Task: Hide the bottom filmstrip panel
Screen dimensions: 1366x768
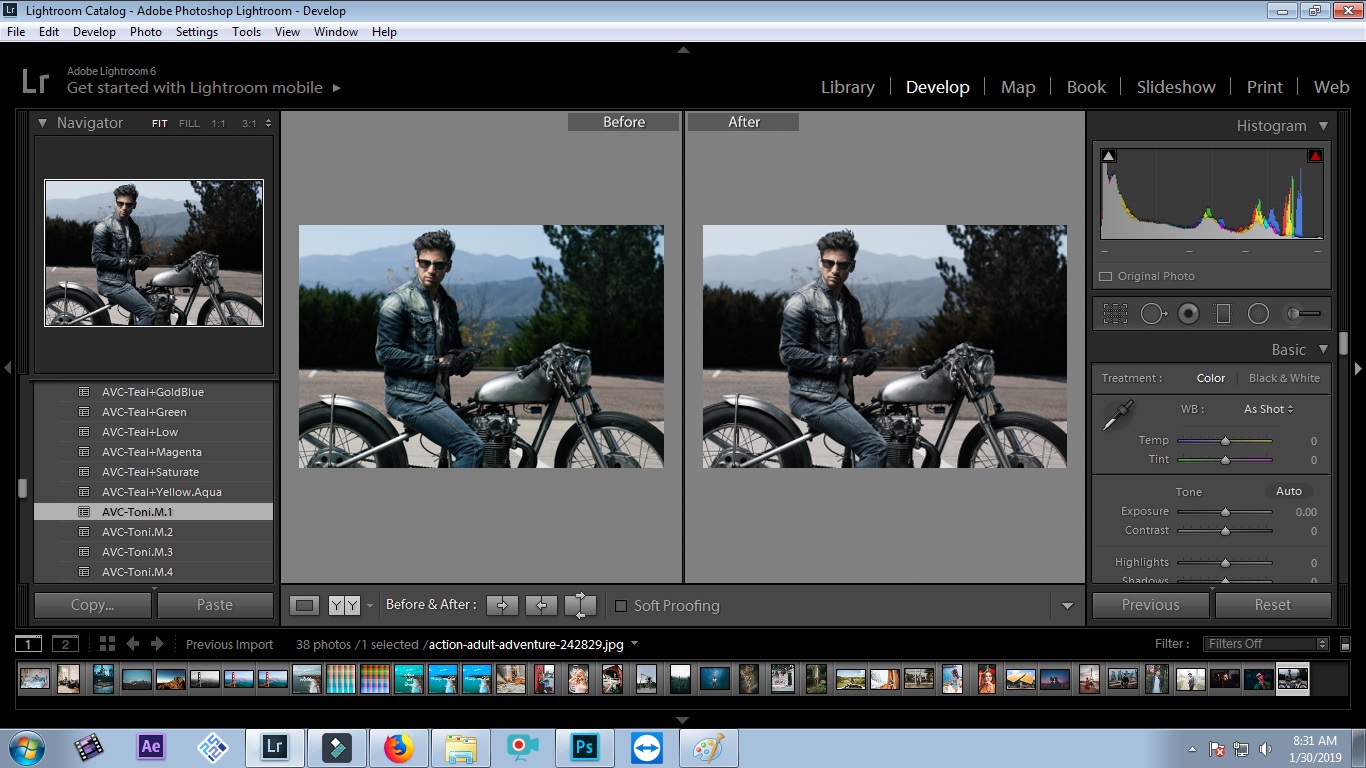Action: pyautogui.click(x=683, y=720)
